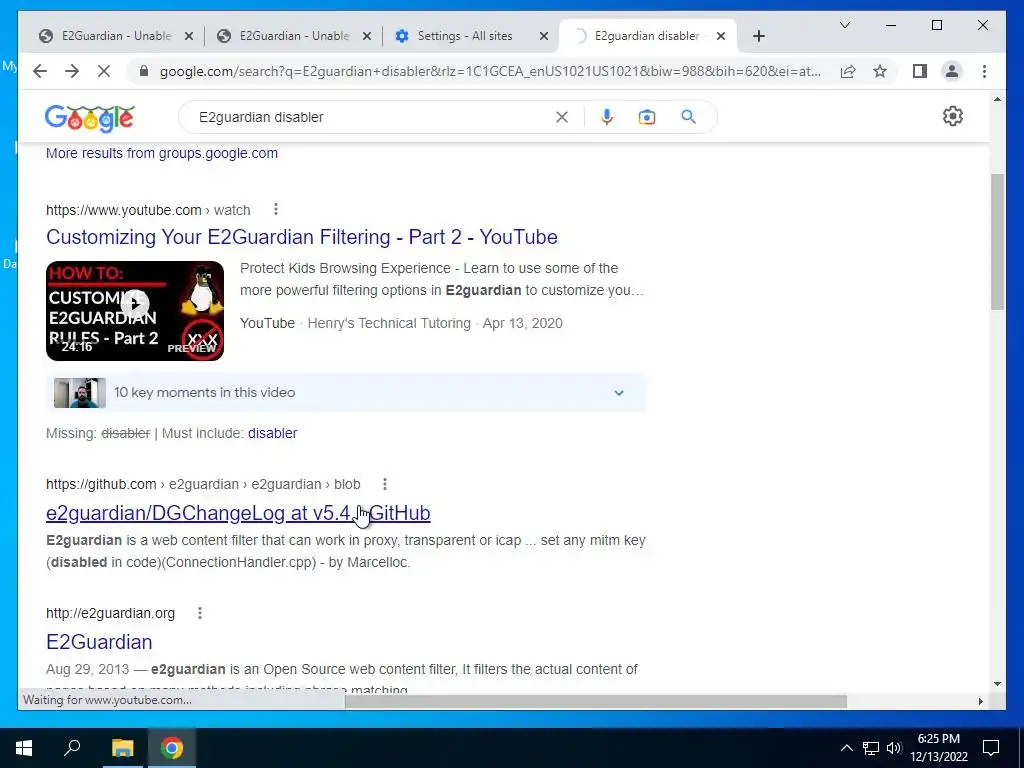
Task: Click the lock icon in address bar
Action: tap(144, 71)
